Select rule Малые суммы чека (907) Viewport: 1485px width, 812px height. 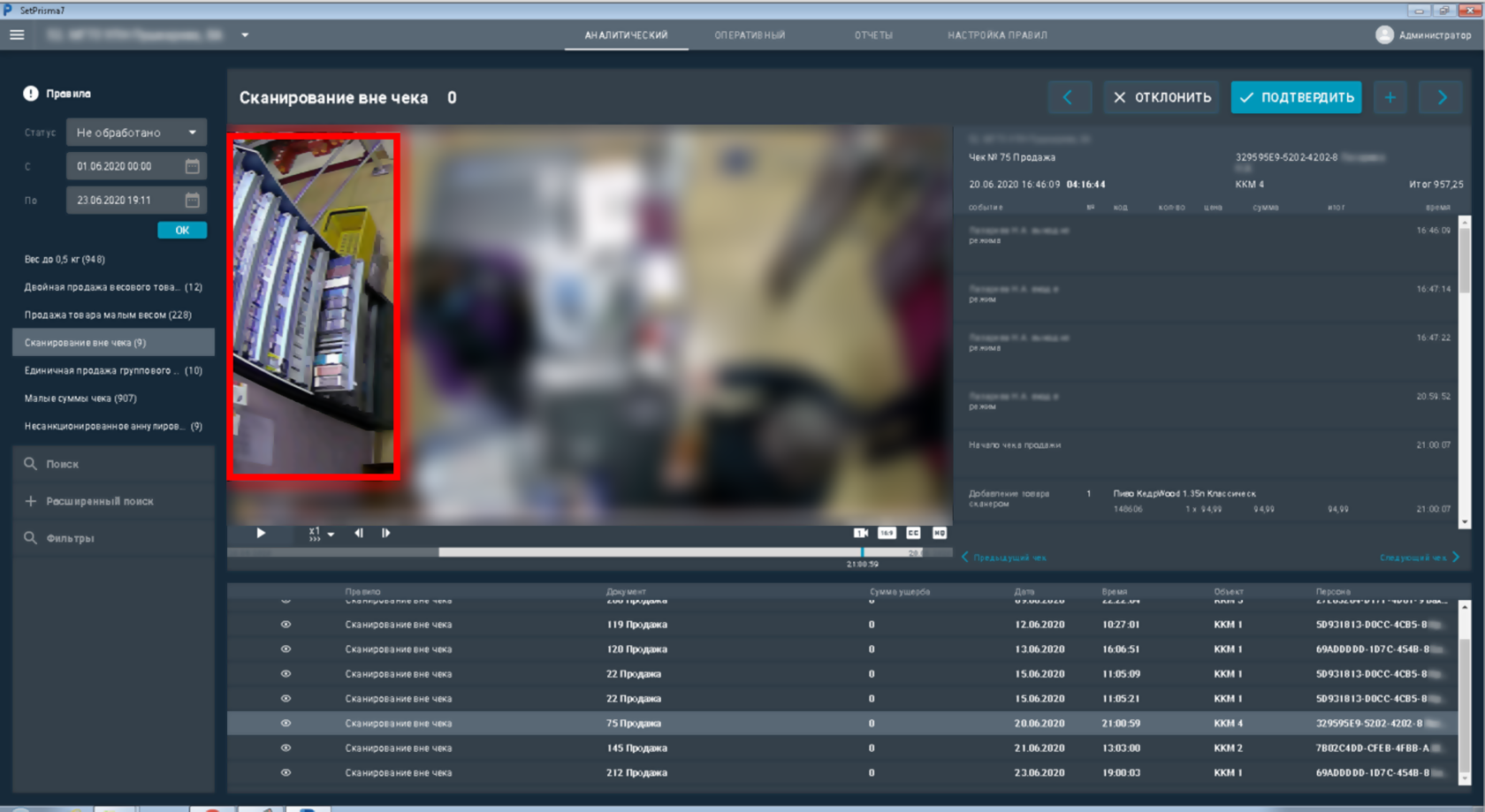[113, 398]
